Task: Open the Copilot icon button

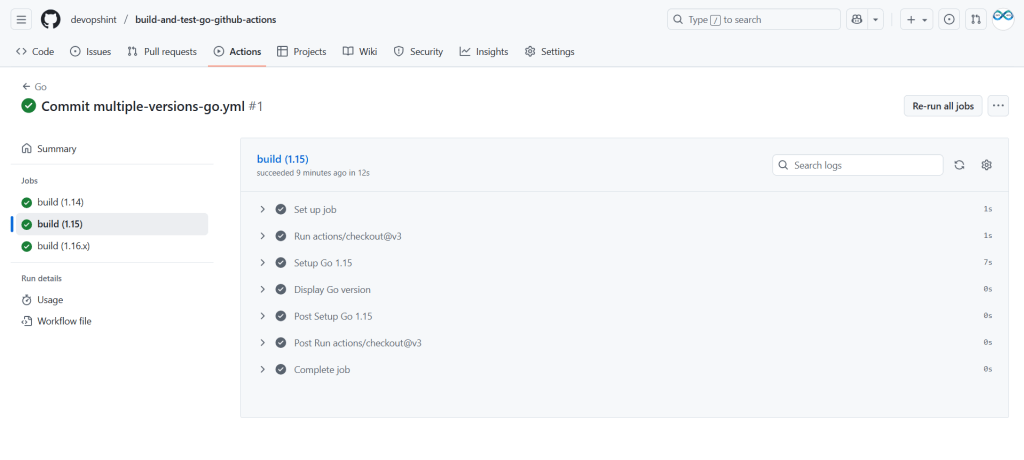Action: tap(856, 20)
